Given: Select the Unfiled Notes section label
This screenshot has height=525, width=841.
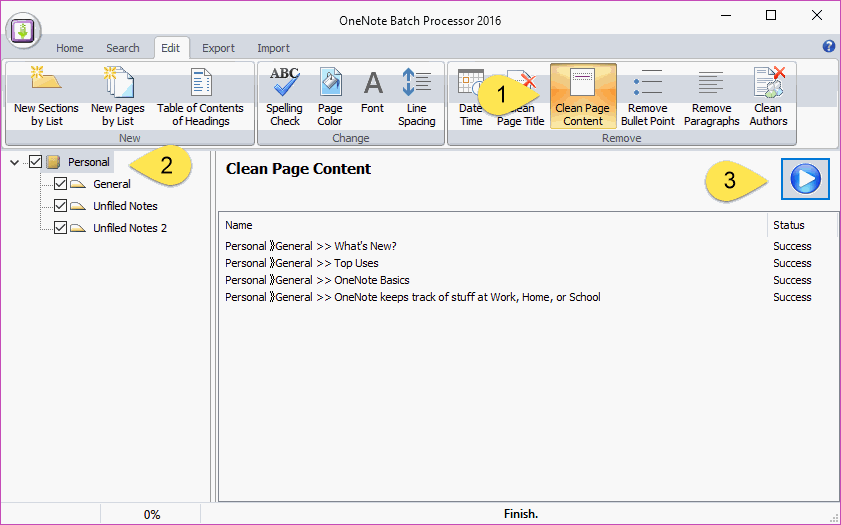Looking at the screenshot, I should [126, 206].
